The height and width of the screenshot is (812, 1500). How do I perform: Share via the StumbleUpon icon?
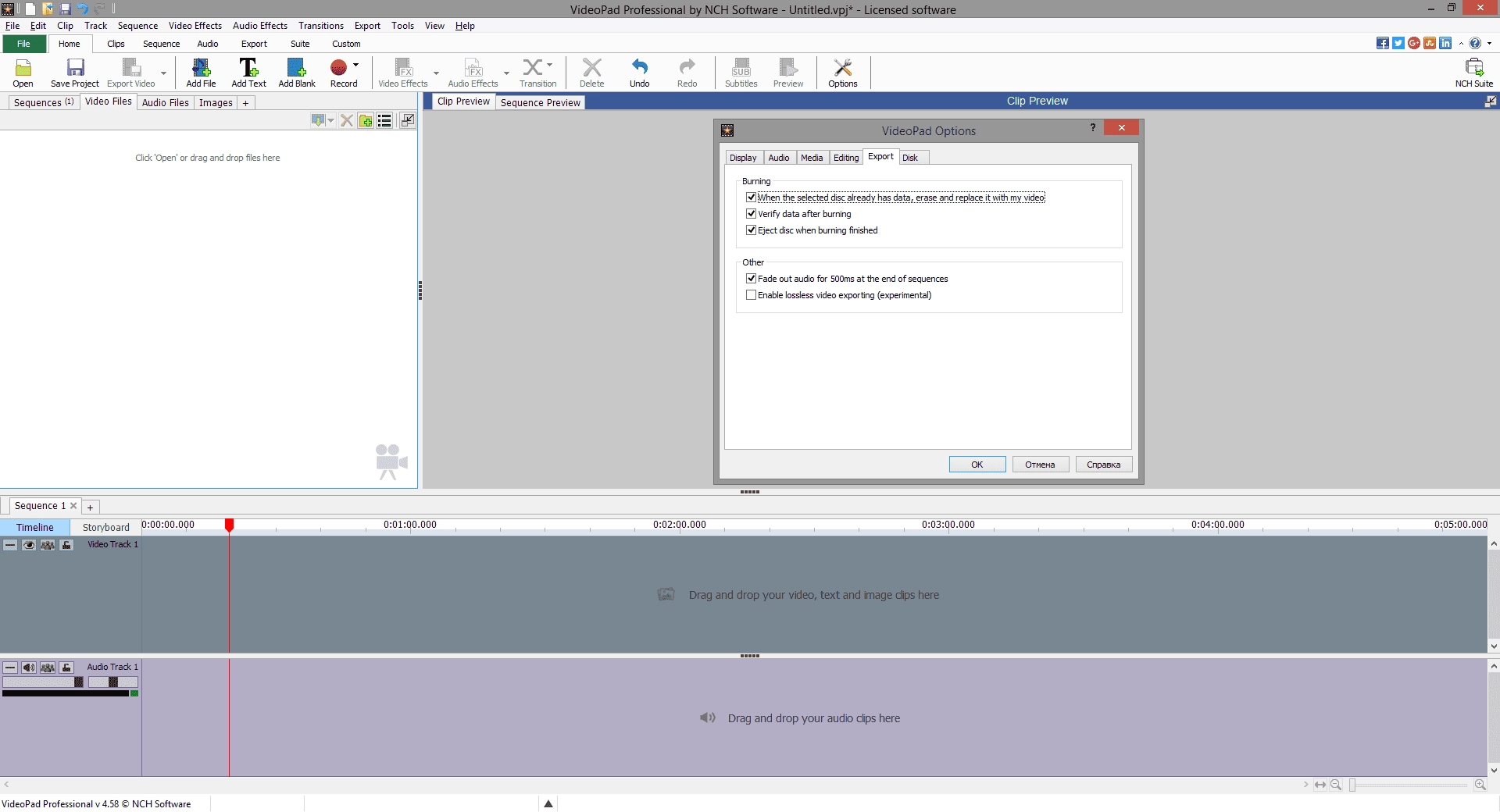pos(1430,43)
